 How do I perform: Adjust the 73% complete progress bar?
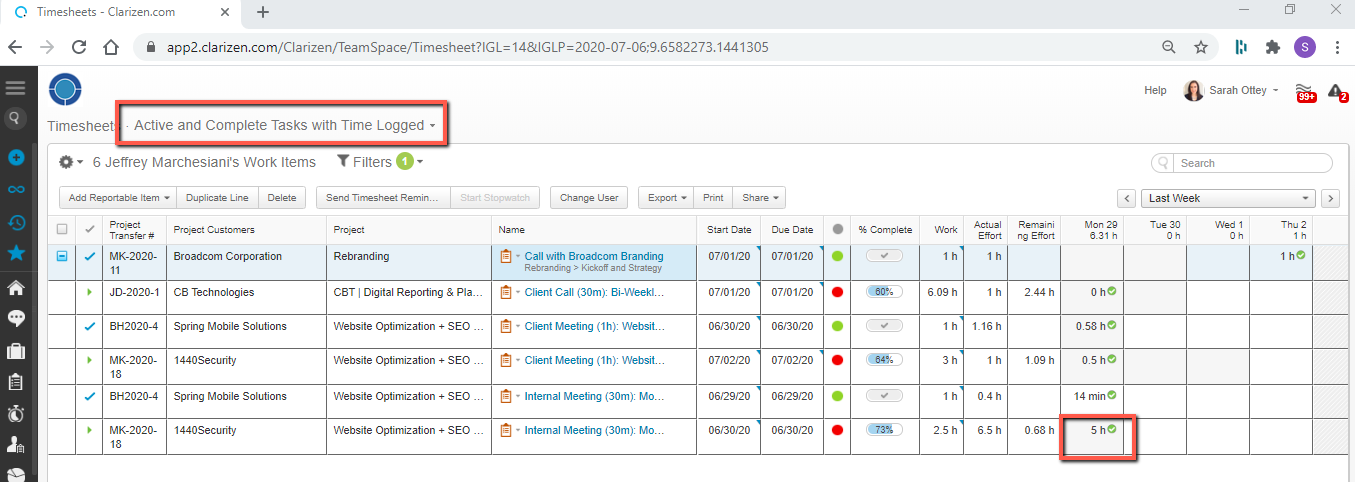tap(884, 430)
